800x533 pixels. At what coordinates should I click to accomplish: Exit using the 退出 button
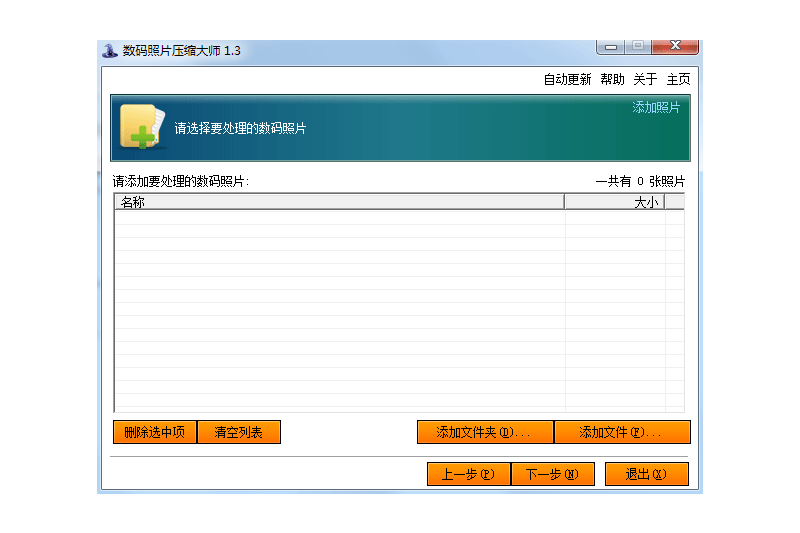(x=646, y=474)
